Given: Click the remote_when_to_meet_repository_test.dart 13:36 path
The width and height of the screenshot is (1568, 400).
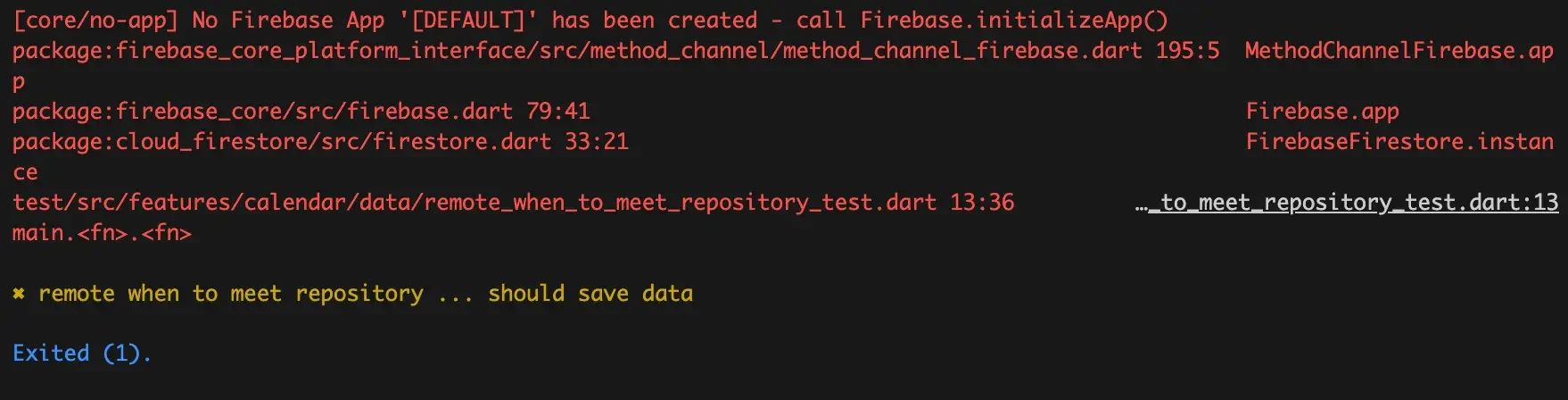Looking at the screenshot, I should [513, 203].
